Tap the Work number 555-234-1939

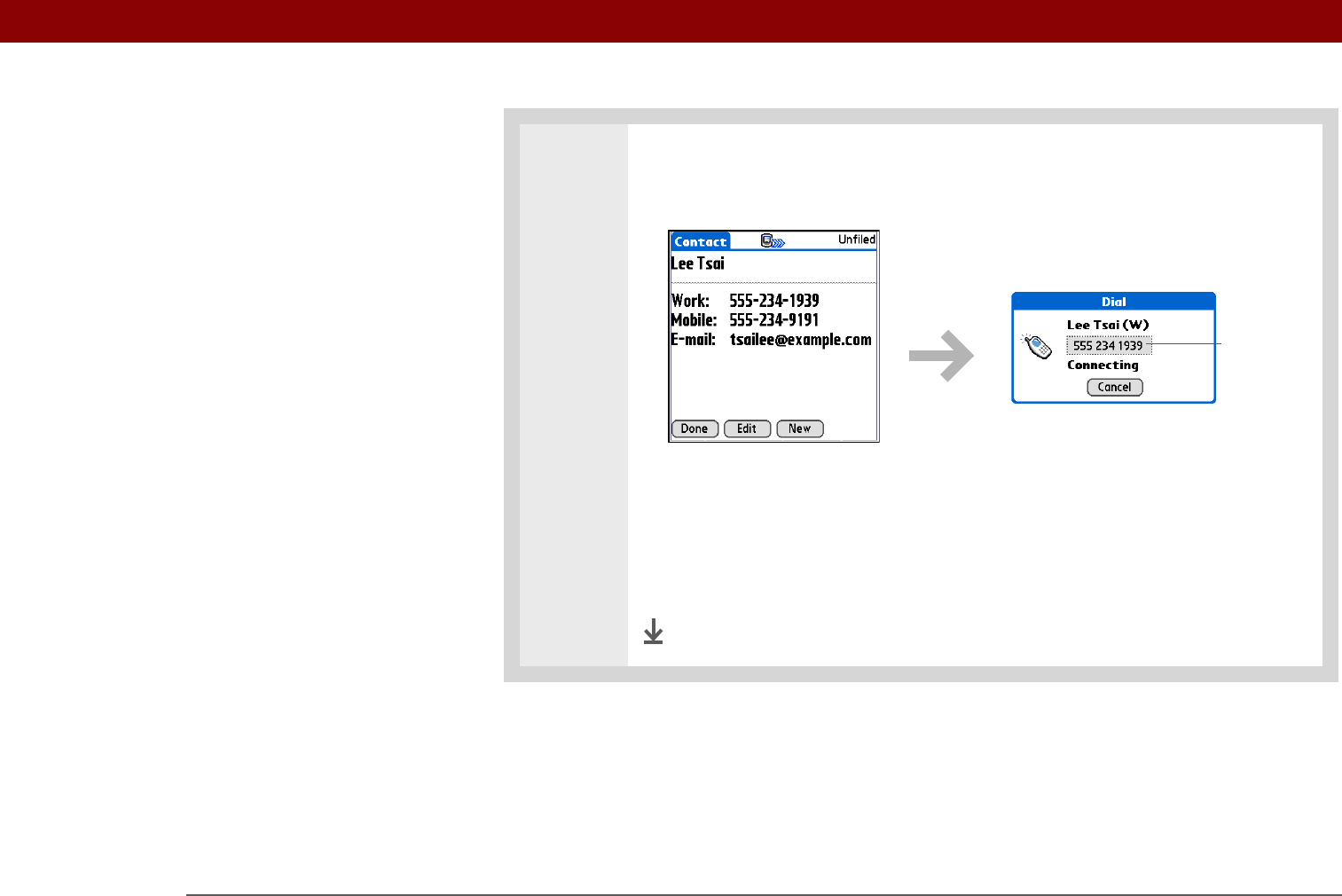coord(774,301)
